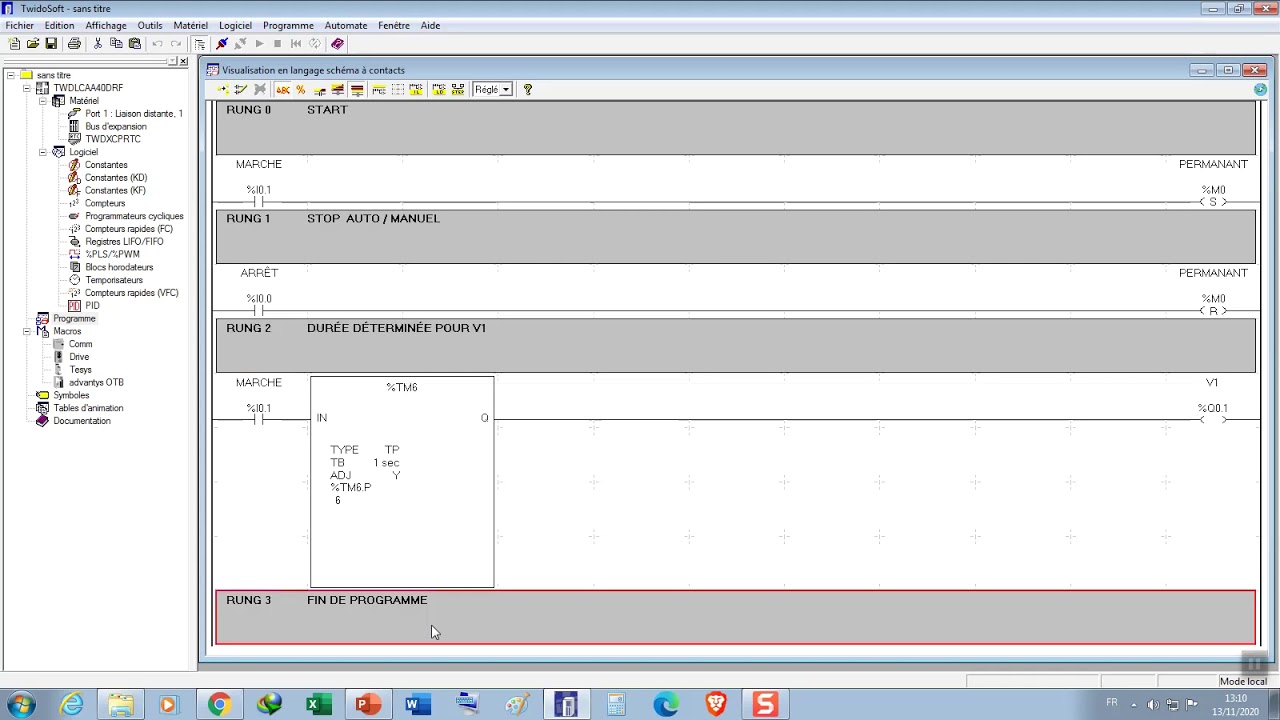The image size is (1280, 720).
Task: Select Programme in the browser tree
Action: [74, 318]
